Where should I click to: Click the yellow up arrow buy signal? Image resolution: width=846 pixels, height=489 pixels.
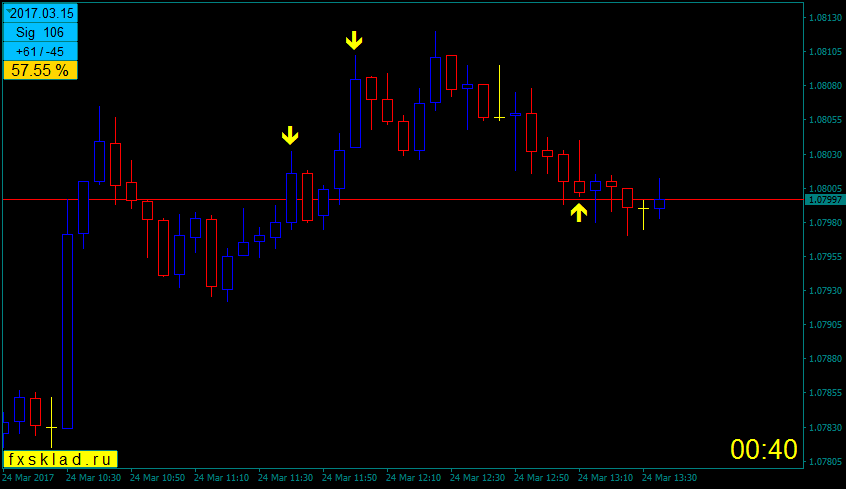579,212
